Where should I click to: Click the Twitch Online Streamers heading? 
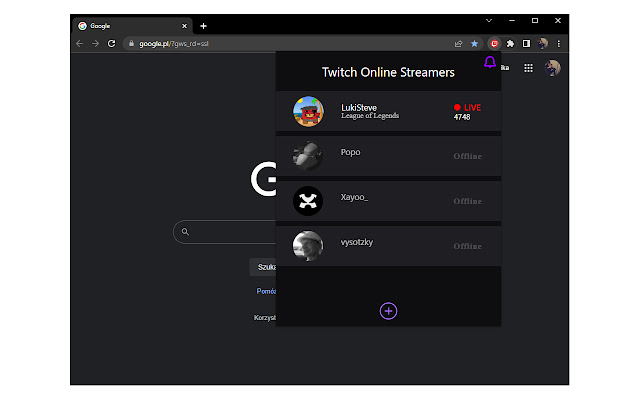[388, 72]
